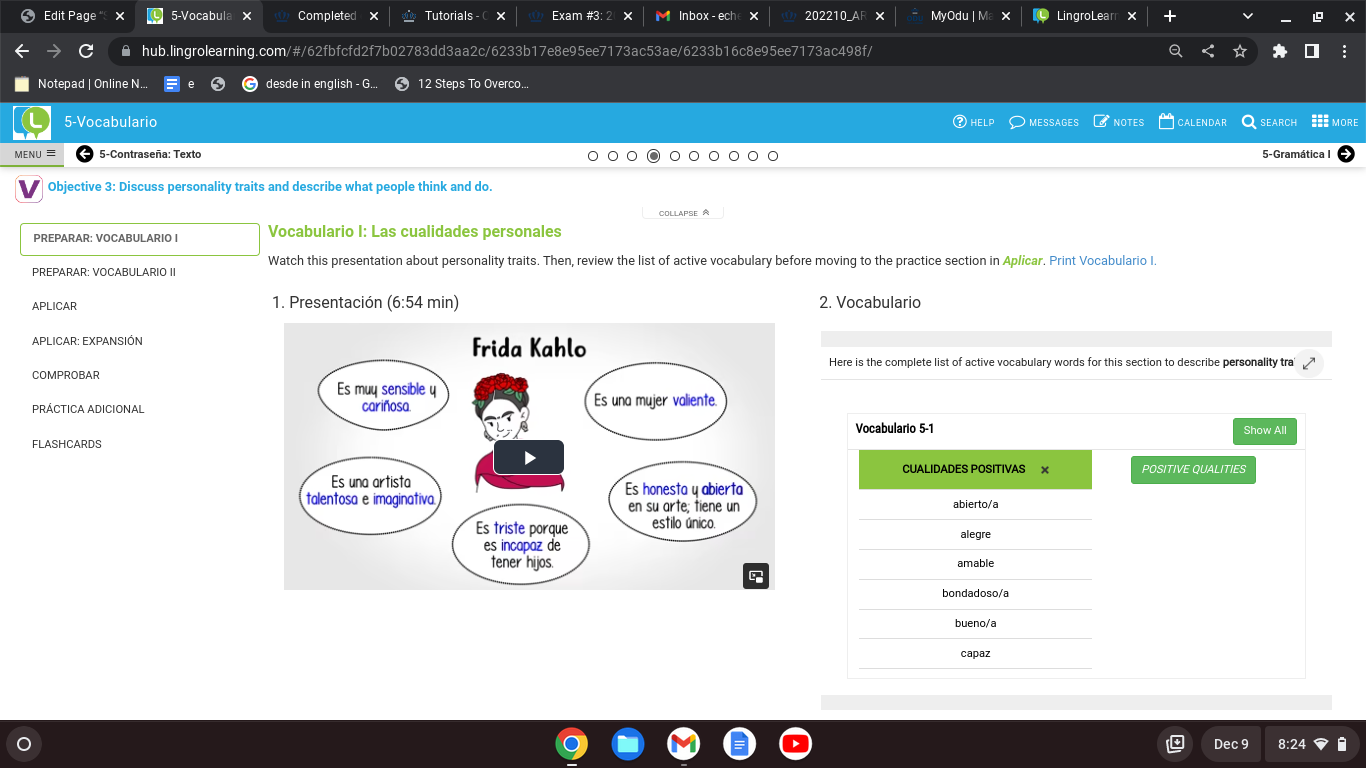Switch to the MyOdu browser tab

point(957,16)
